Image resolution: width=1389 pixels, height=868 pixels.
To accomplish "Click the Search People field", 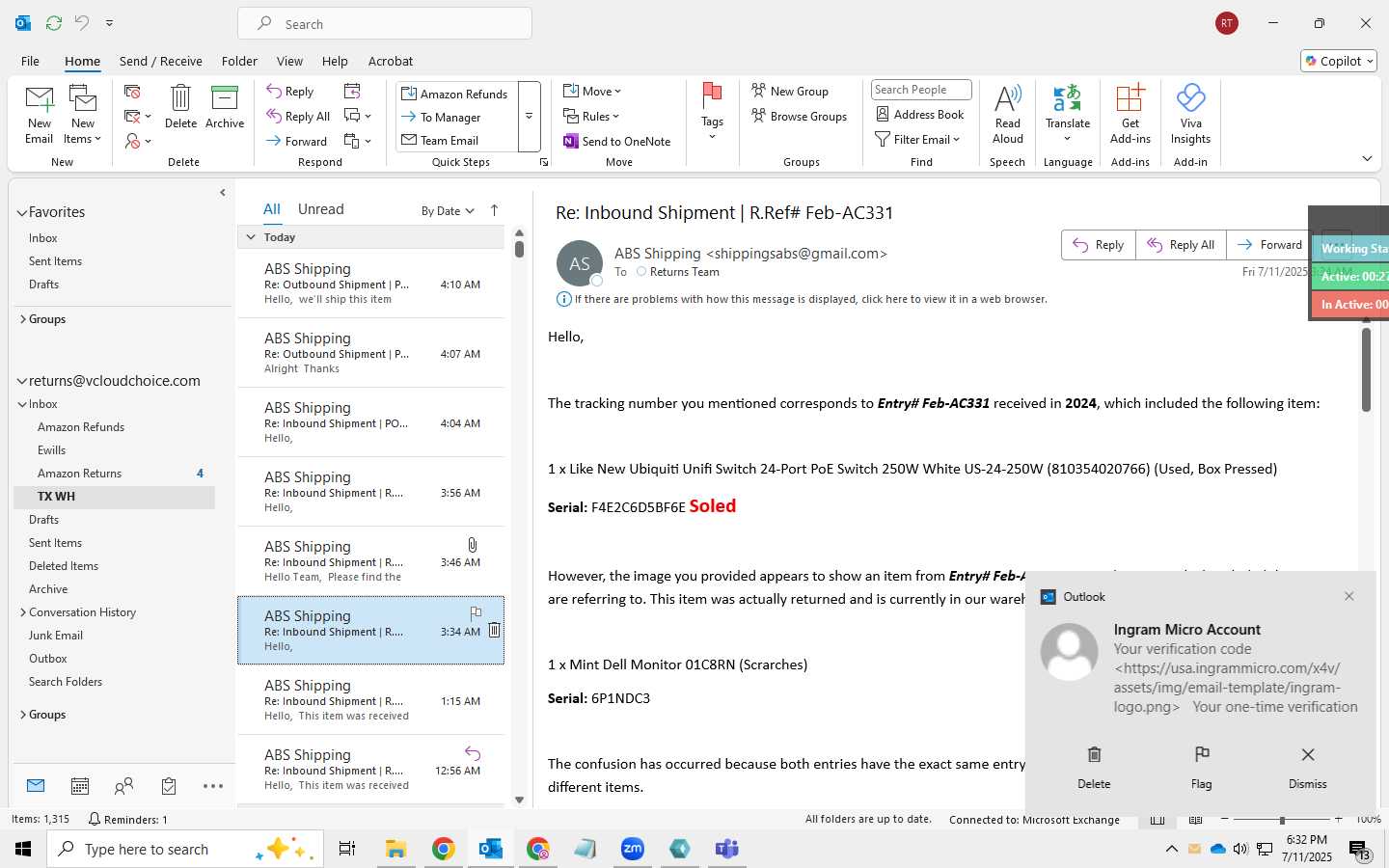I will click(x=921, y=90).
